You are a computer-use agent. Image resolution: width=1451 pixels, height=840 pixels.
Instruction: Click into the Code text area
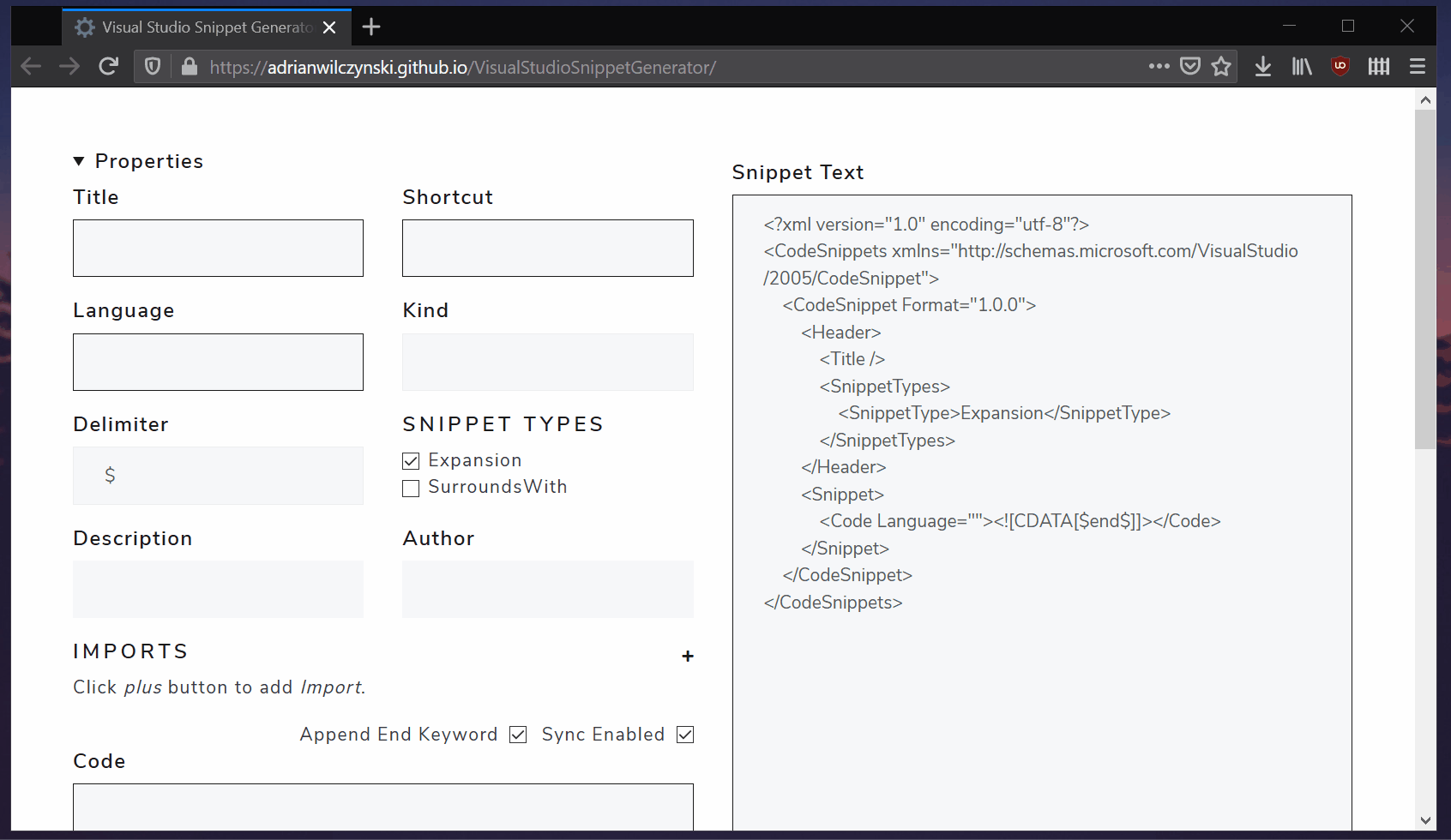pyautogui.click(x=383, y=807)
